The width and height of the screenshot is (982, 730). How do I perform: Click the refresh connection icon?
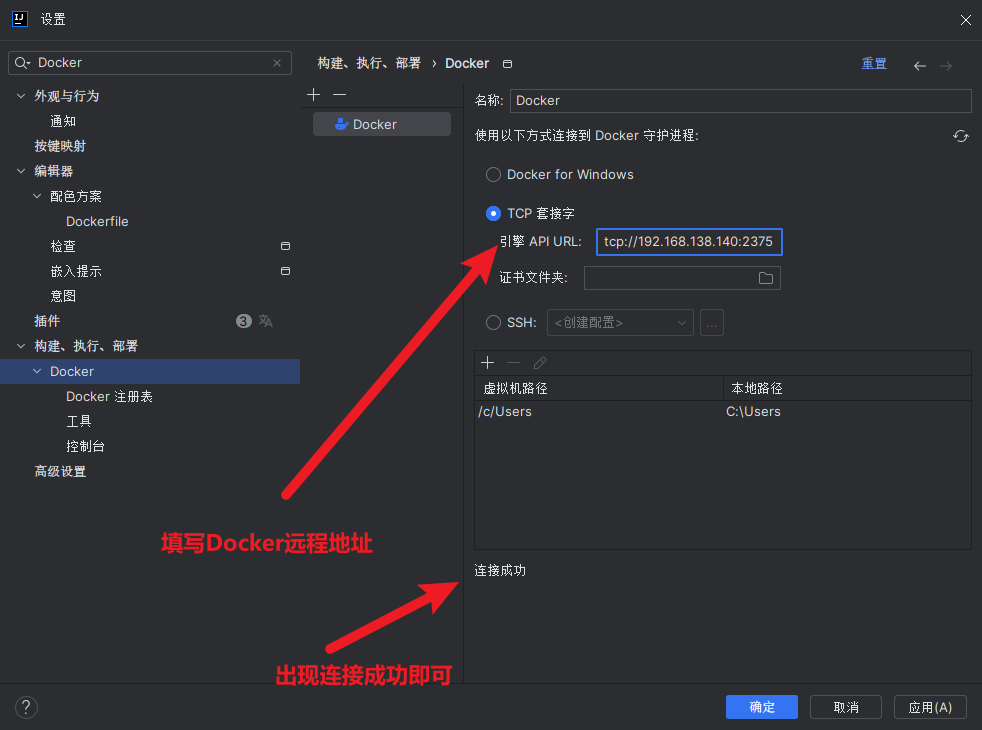[961, 136]
